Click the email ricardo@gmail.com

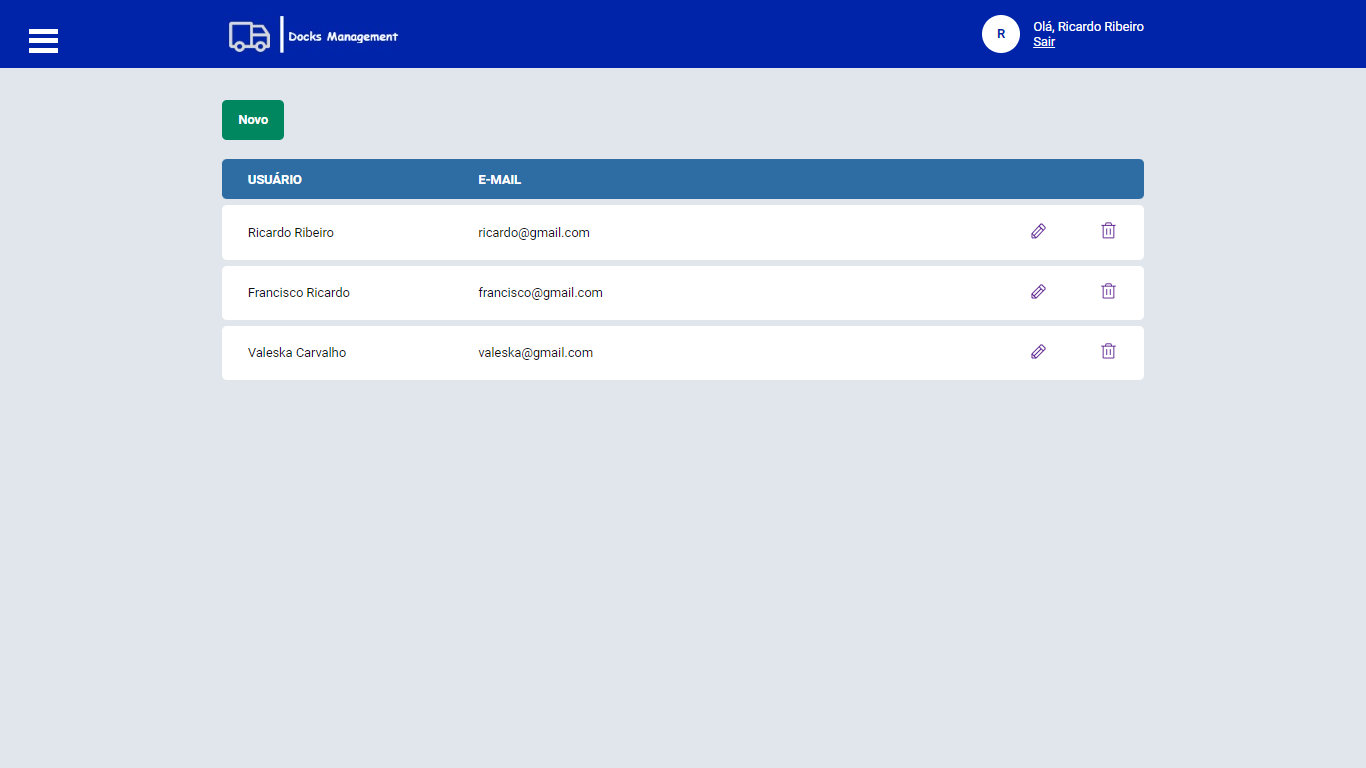[534, 233]
